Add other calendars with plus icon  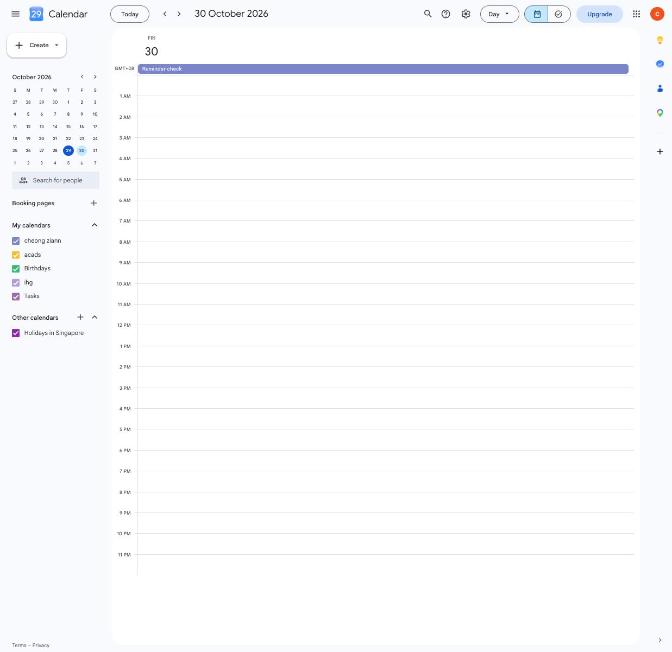click(80, 317)
